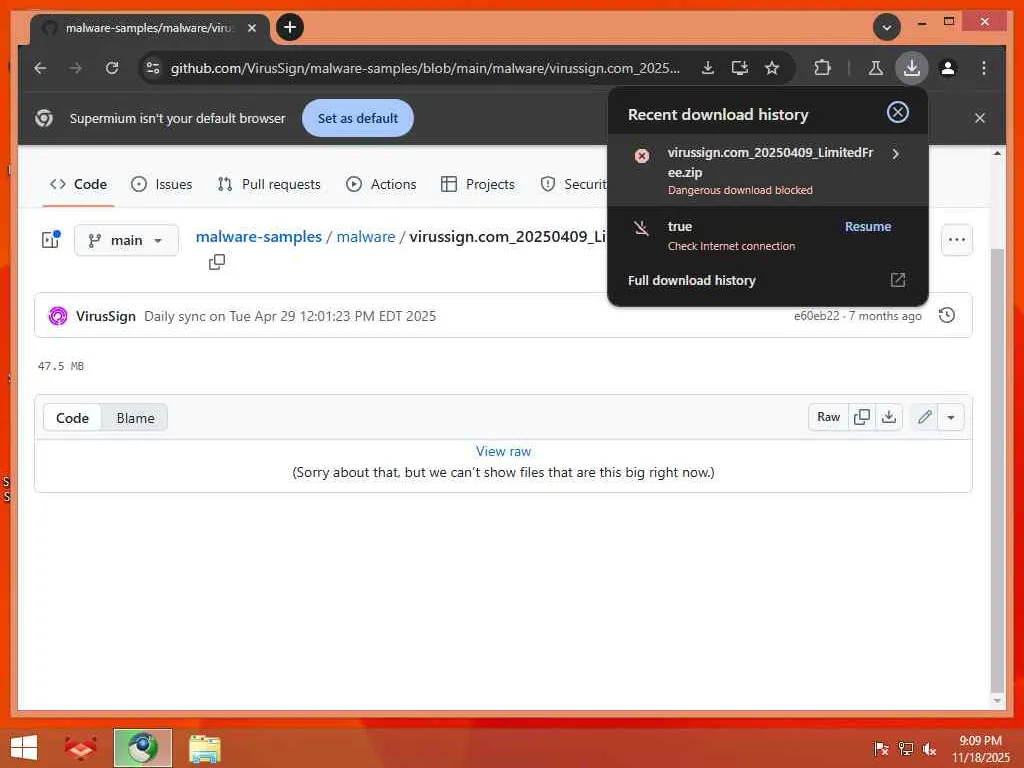Click the forward navigation arrow
Viewport: 1024px width, 768px height.
pyautogui.click(x=76, y=68)
